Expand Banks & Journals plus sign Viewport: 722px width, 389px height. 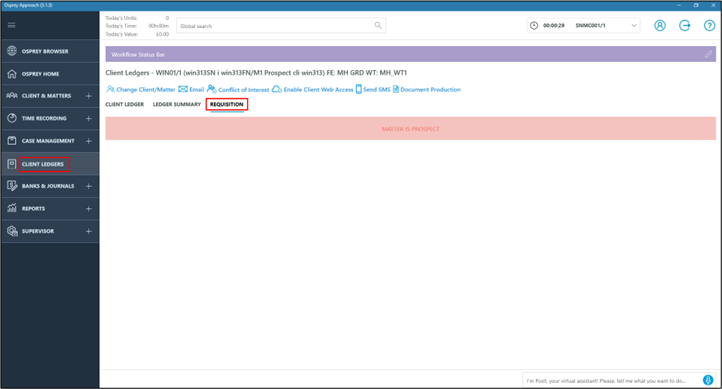pyautogui.click(x=88, y=186)
